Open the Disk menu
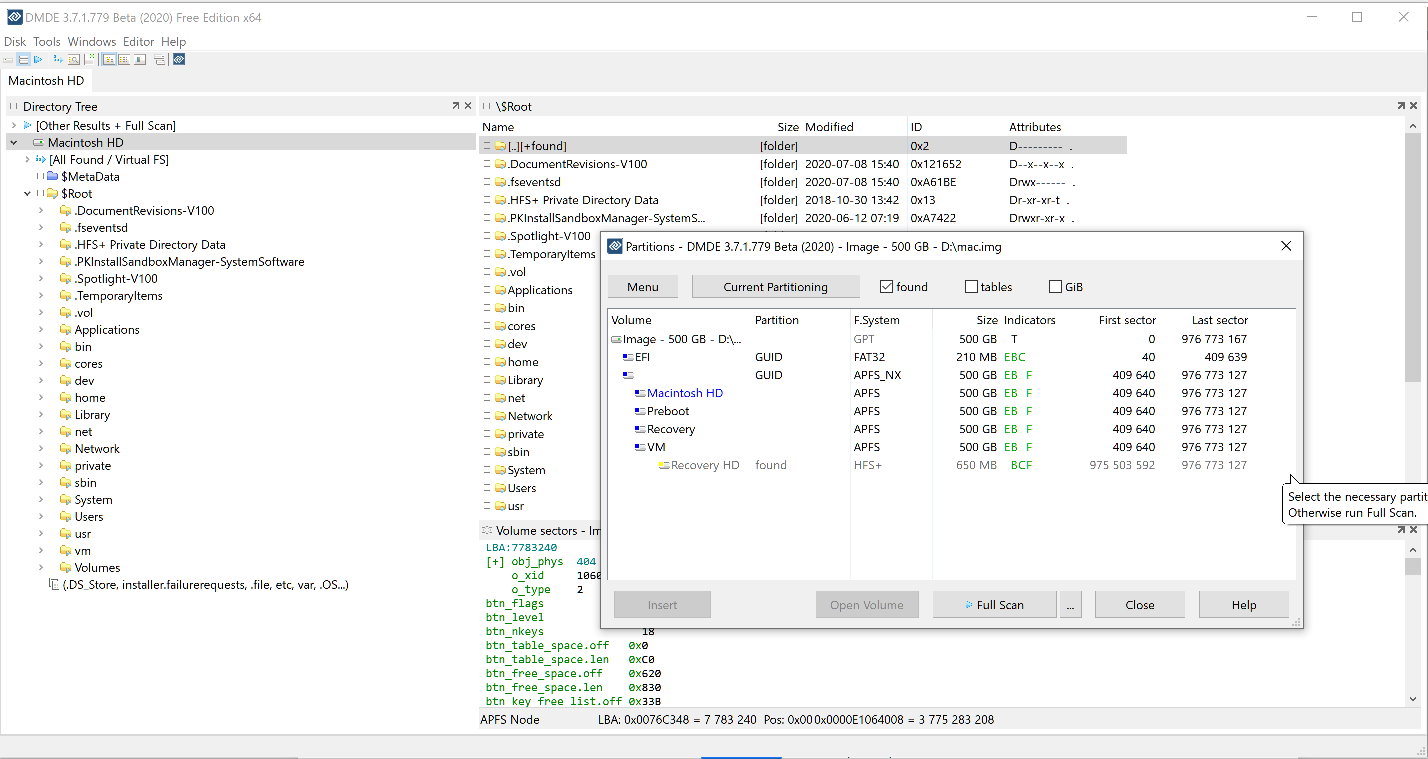This screenshot has height=759, width=1428. point(15,42)
